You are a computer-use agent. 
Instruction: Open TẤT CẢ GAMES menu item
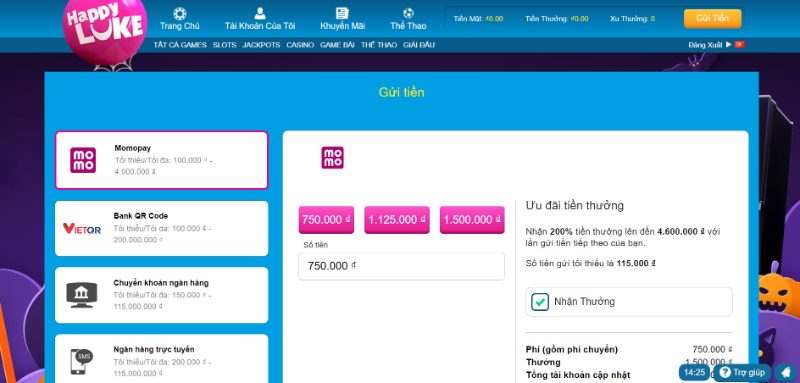pyautogui.click(x=180, y=45)
